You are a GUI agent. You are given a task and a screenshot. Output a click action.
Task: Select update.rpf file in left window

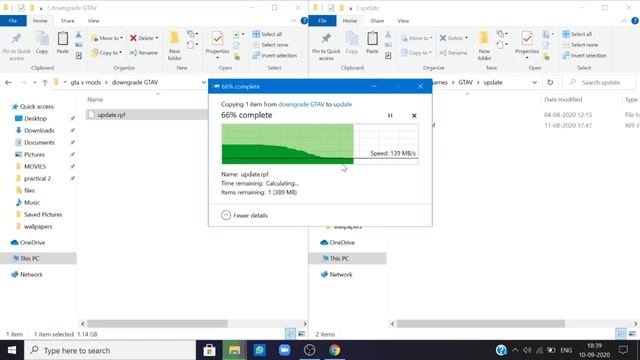pyautogui.click(x=147, y=115)
